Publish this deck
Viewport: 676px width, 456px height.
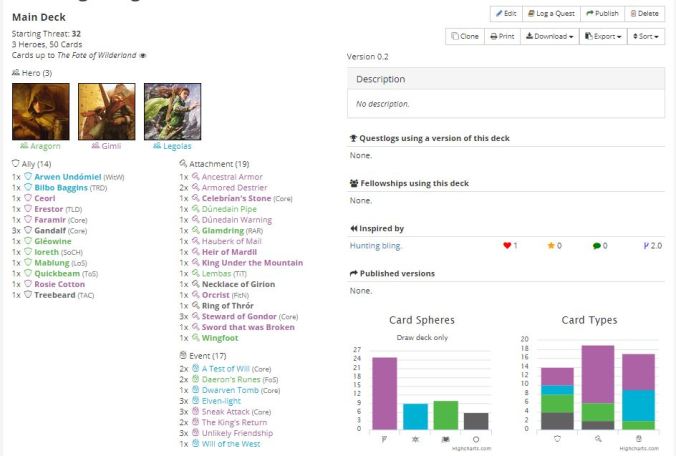click(x=602, y=14)
